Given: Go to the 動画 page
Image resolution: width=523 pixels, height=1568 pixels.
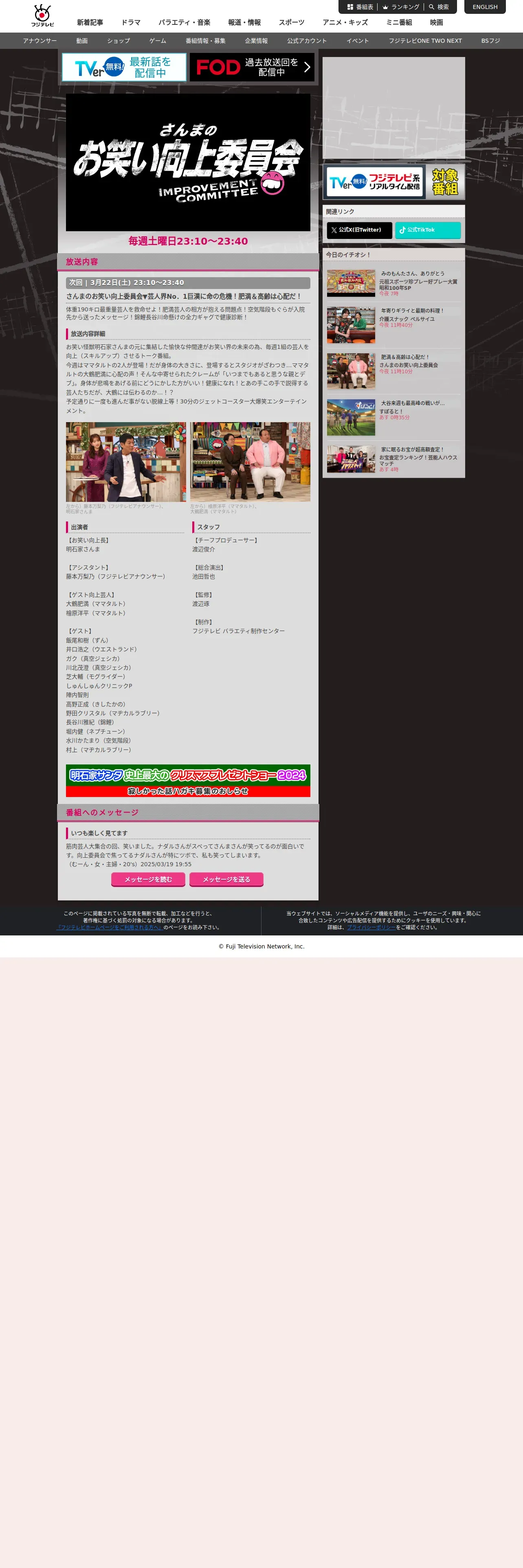Looking at the screenshot, I should pos(81,41).
